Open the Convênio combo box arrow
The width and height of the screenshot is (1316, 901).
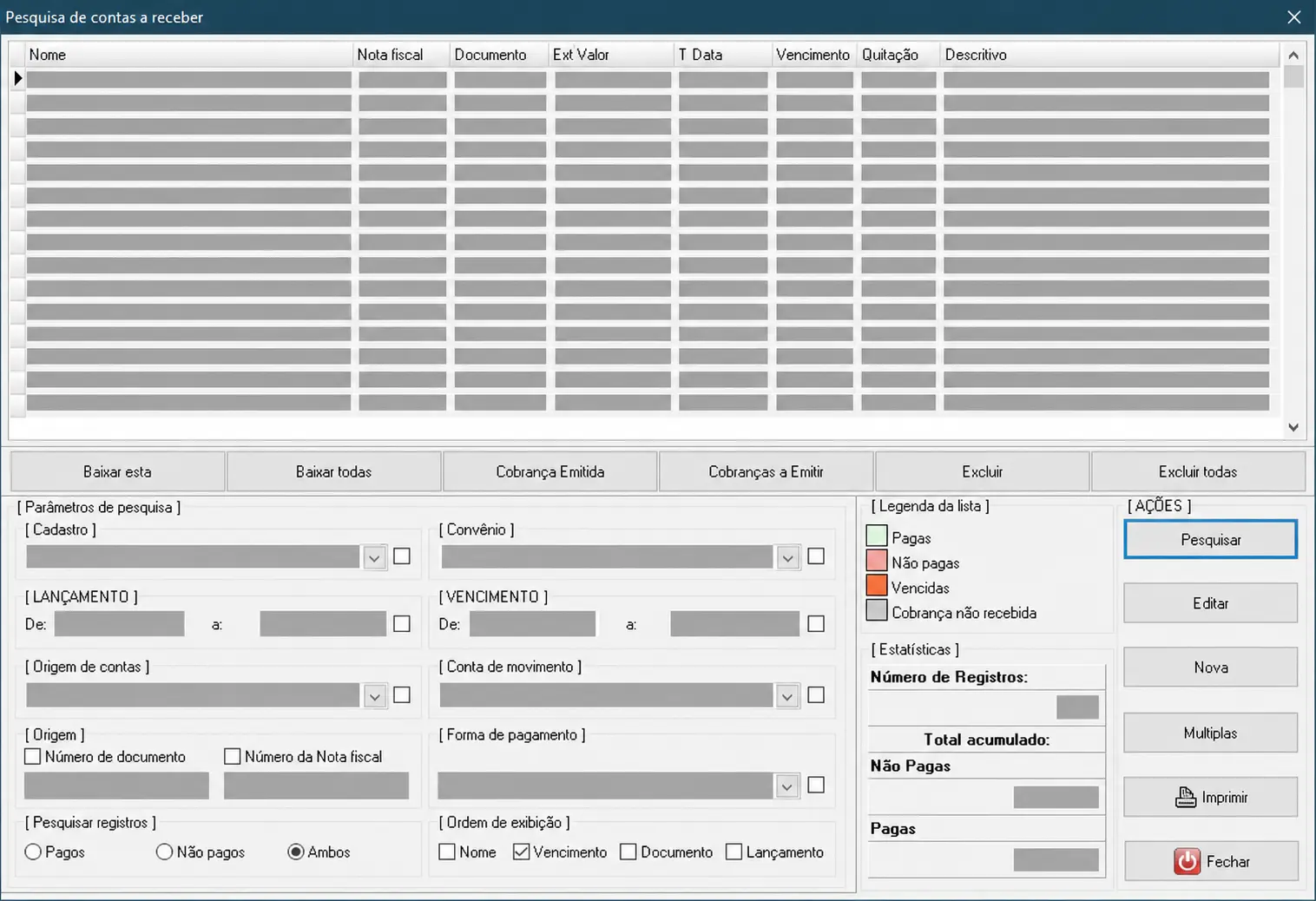point(787,557)
